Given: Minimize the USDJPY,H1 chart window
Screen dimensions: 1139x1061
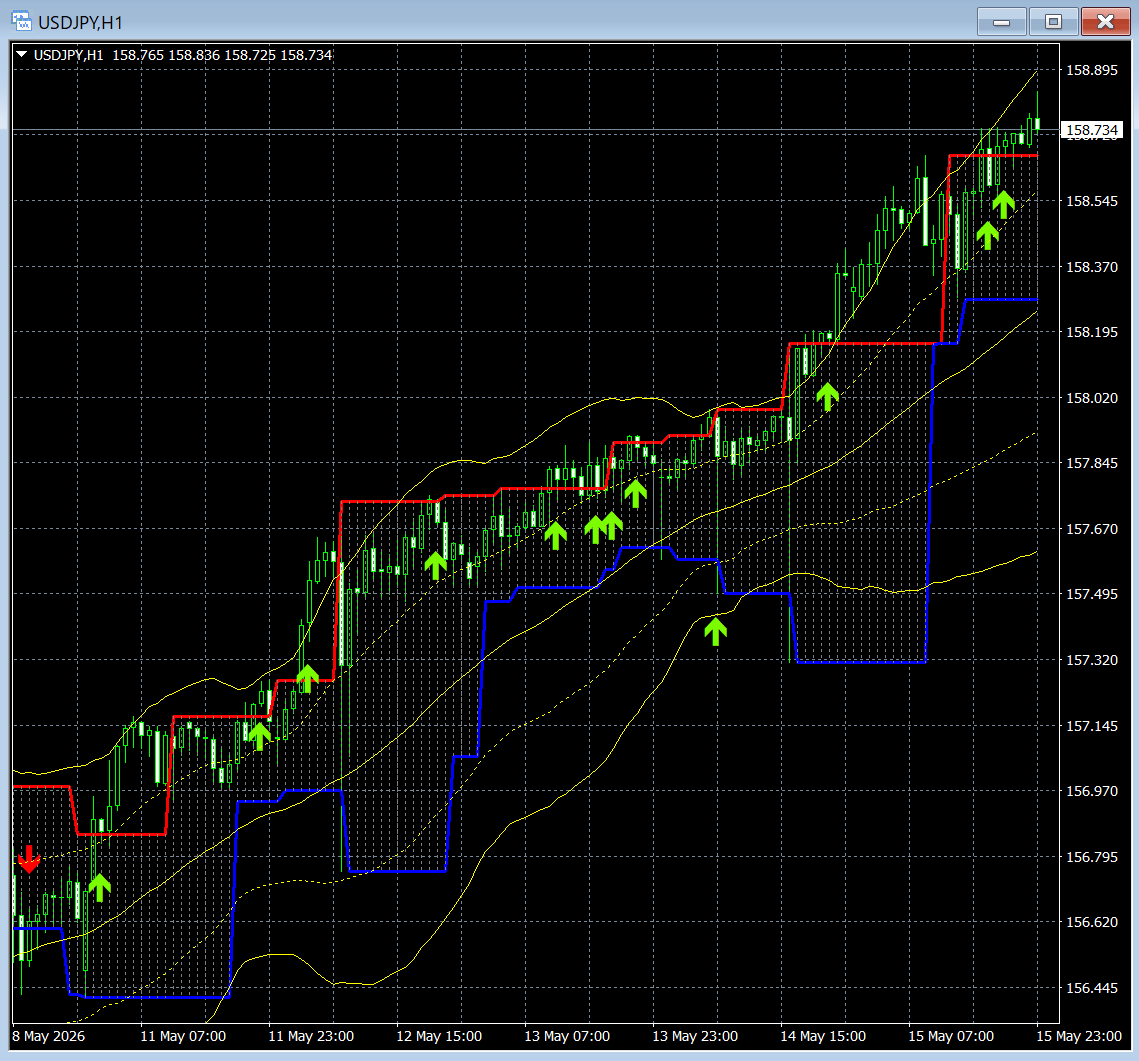Looking at the screenshot, I should 1002,22.
